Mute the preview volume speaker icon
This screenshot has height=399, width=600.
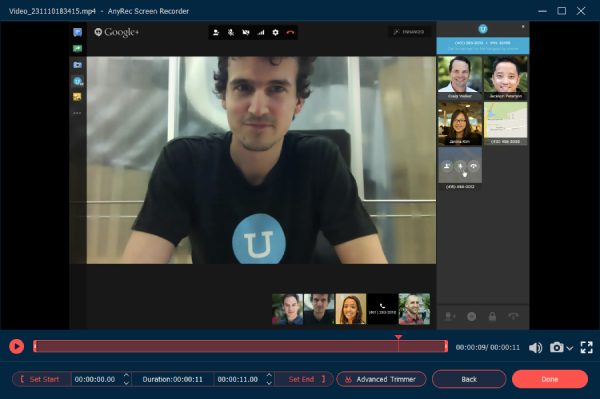click(x=535, y=347)
